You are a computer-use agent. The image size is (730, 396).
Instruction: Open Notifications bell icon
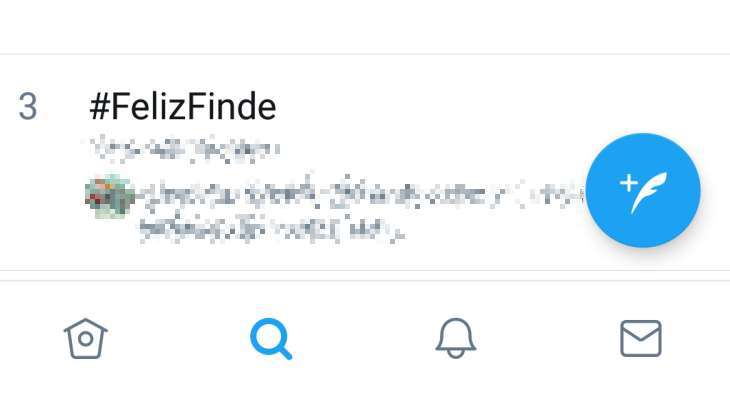[455, 338]
